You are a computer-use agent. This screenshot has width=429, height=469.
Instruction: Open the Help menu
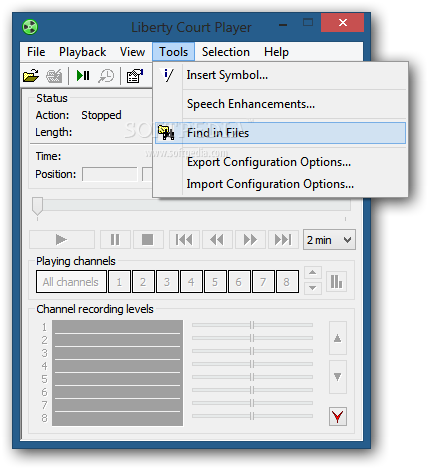coord(276,52)
